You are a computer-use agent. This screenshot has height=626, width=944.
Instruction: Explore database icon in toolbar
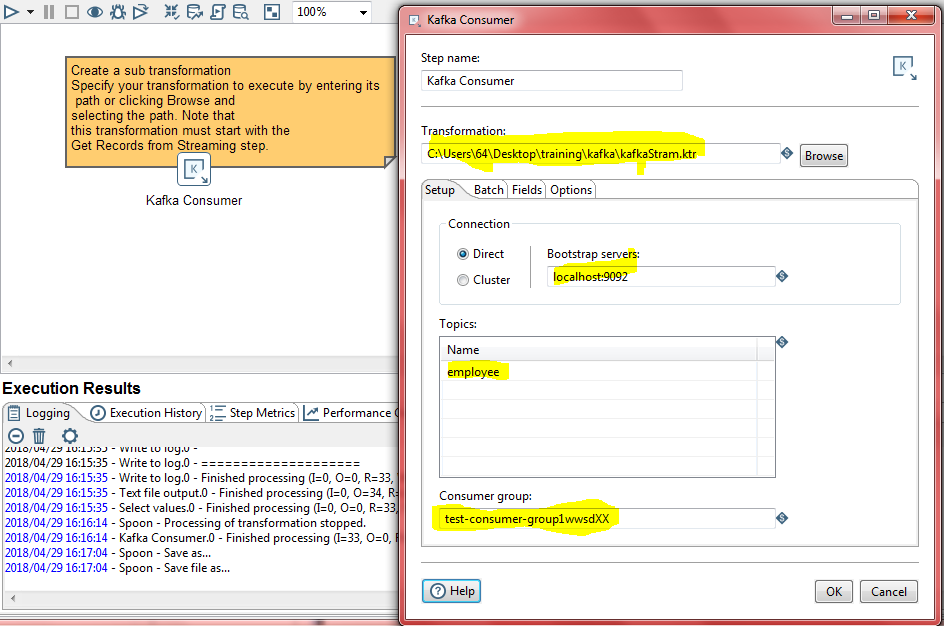(241, 11)
